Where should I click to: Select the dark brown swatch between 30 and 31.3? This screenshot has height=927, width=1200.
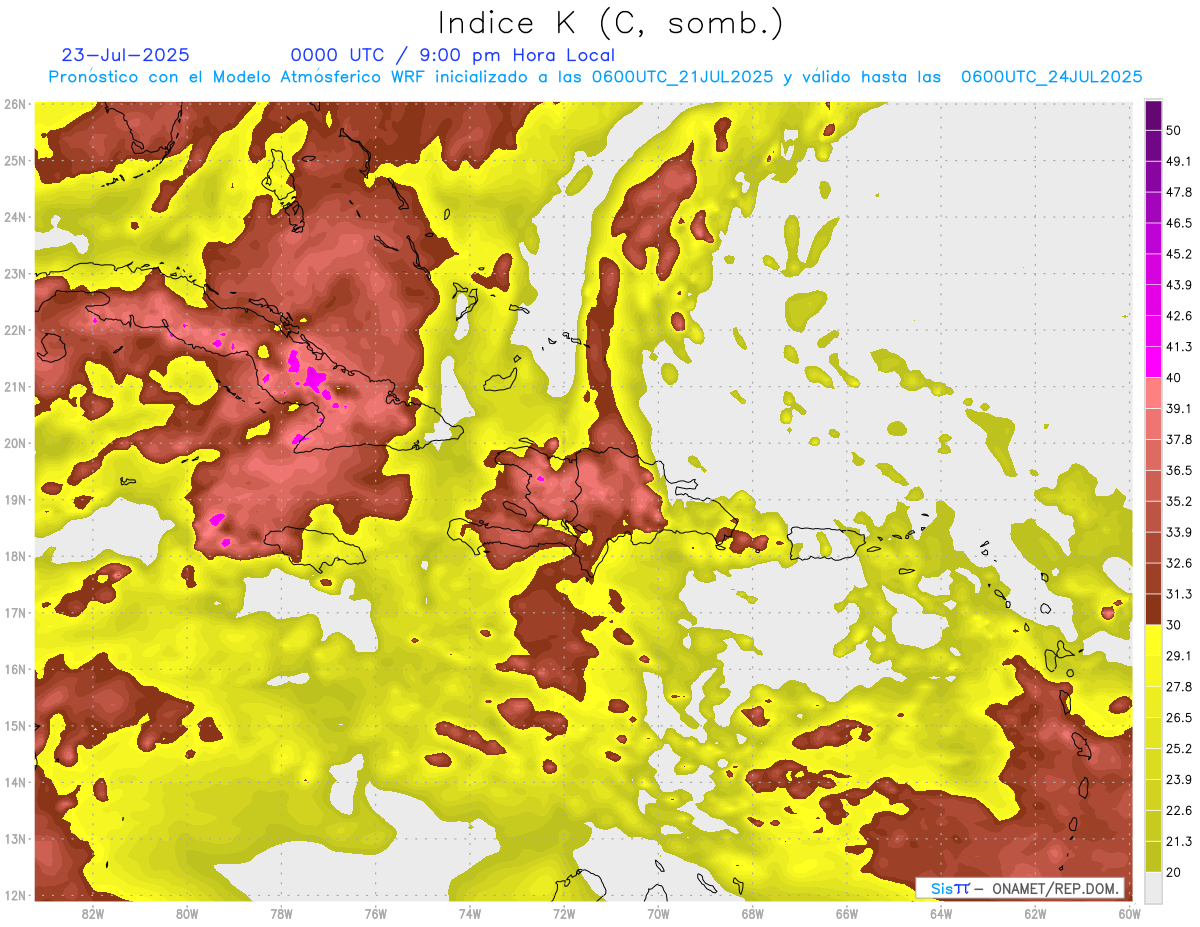pos(1153,610)
